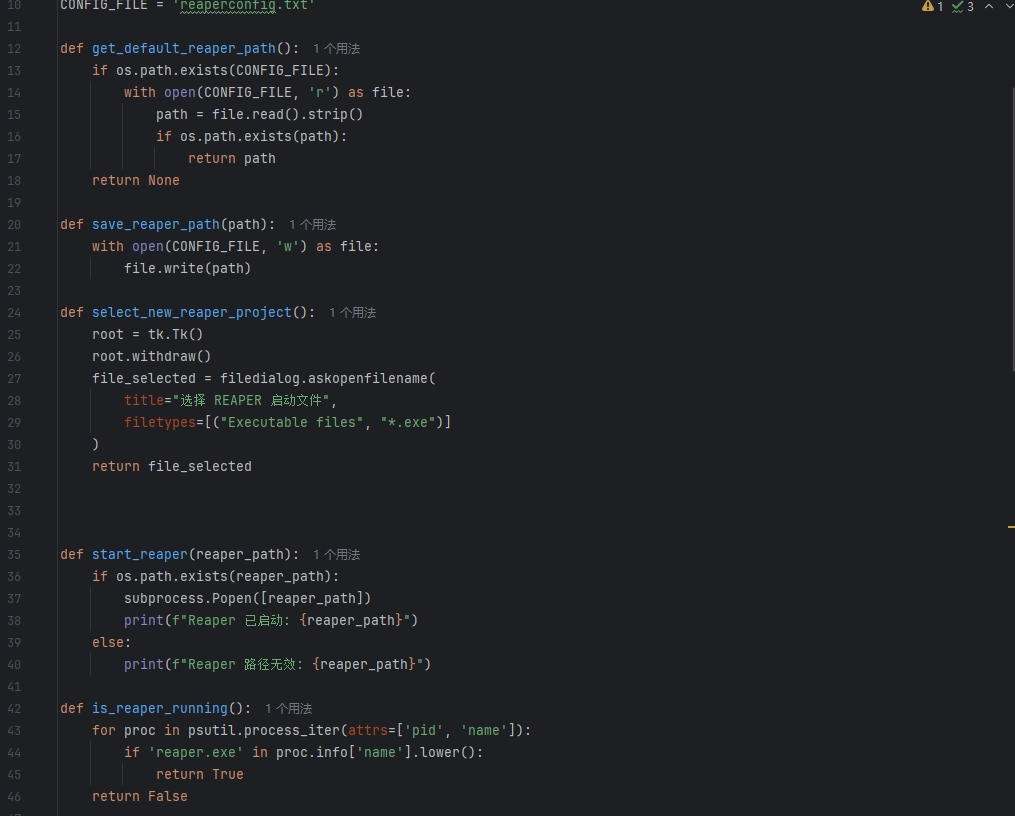
Task: Click line number 35 in the gutter
Action: coord(14,554)
